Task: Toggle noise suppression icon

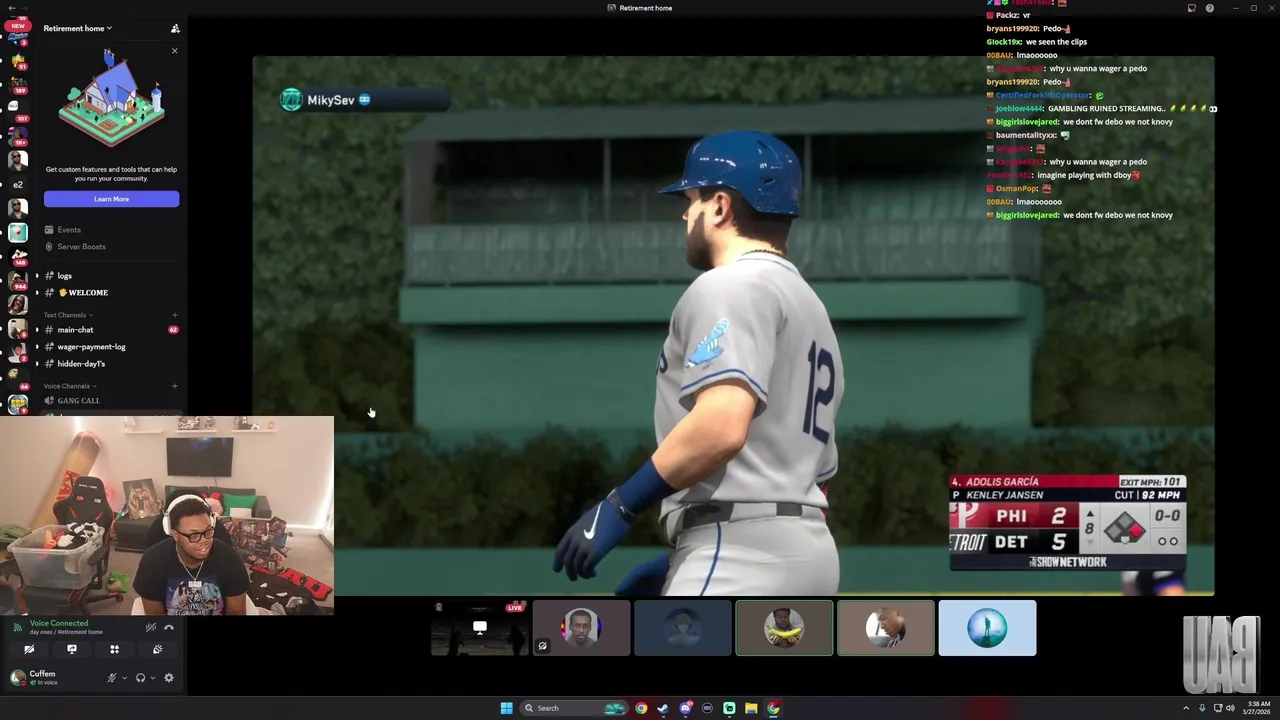Action: click(x=150, y=627)
